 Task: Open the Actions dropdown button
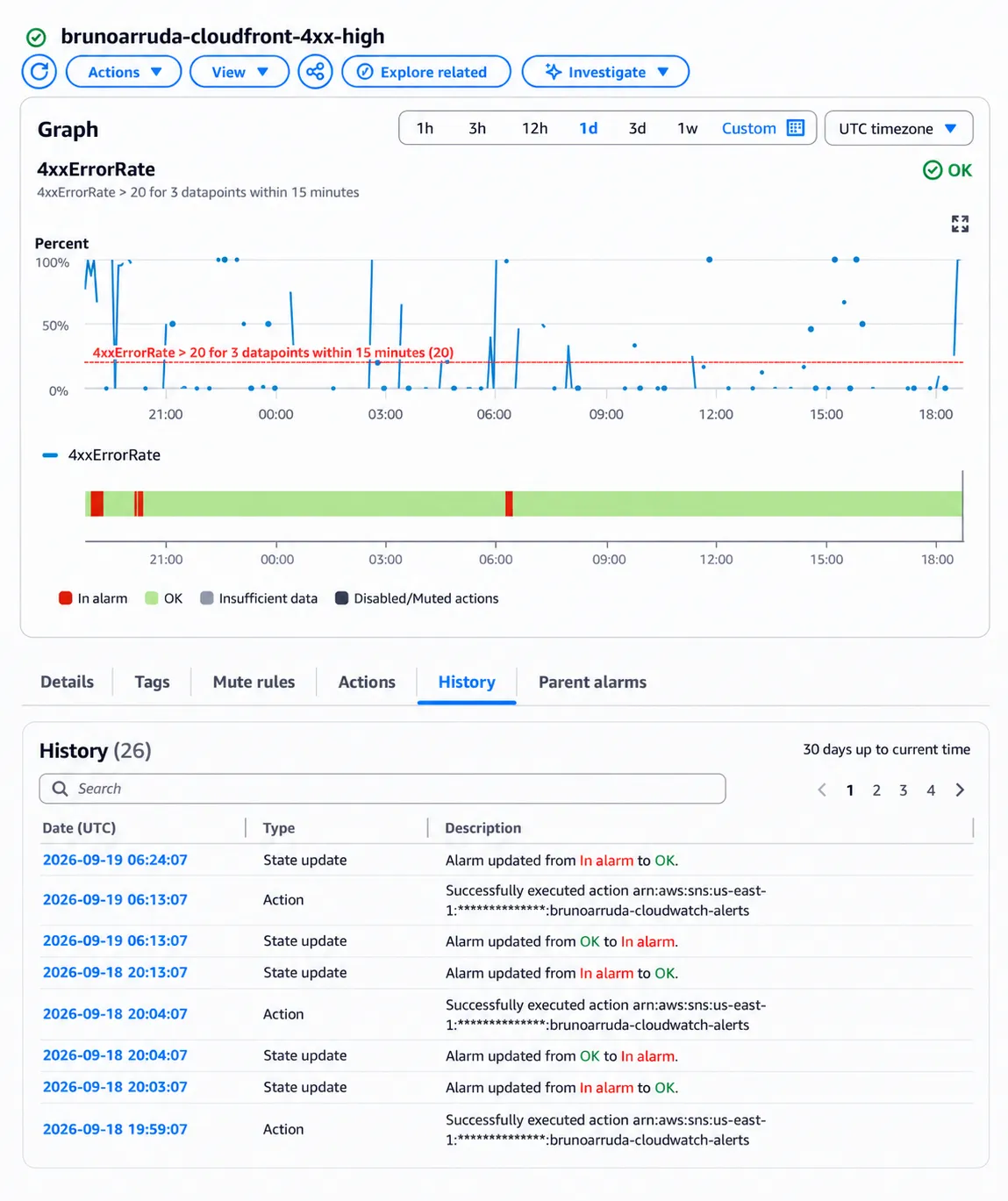[124, 72]
